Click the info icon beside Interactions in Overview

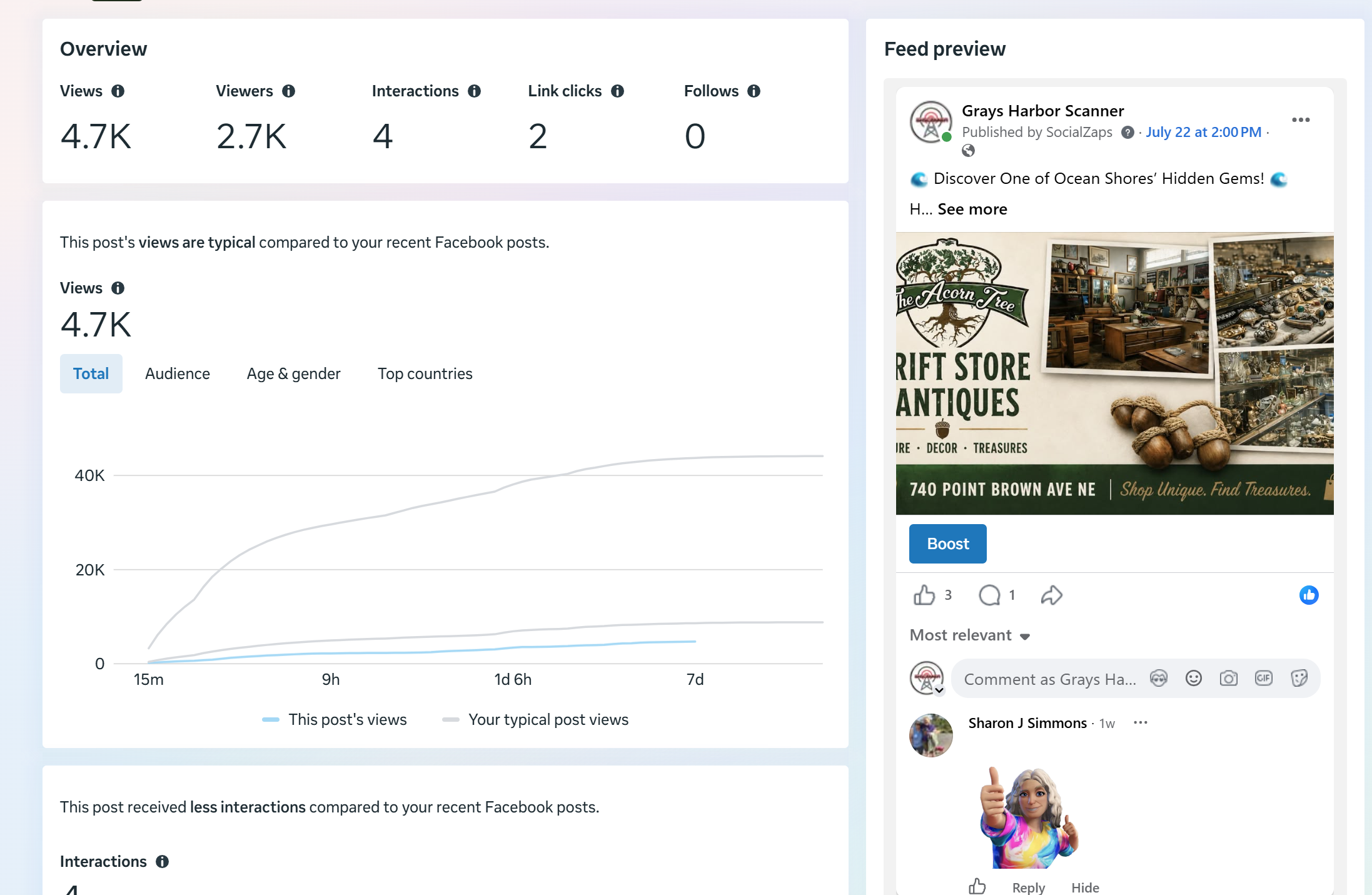(x=475, y=91)
